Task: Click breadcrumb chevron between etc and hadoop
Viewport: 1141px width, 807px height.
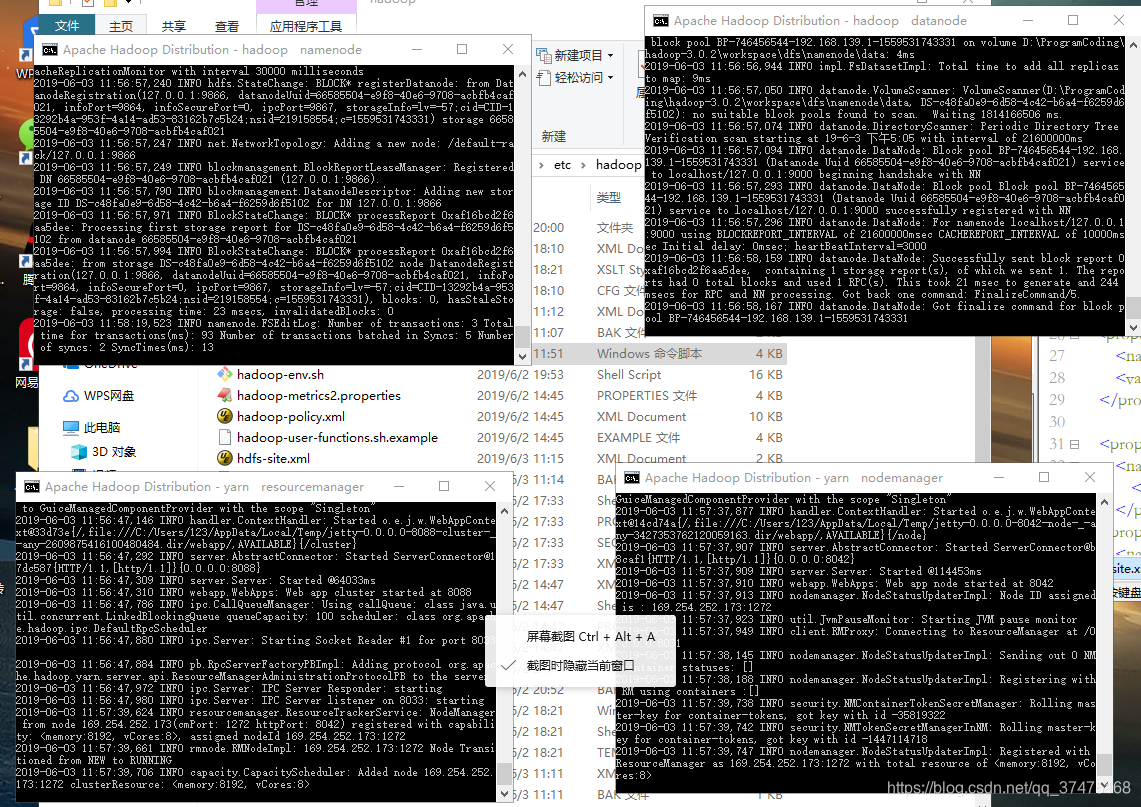Action: click(584, 165)
